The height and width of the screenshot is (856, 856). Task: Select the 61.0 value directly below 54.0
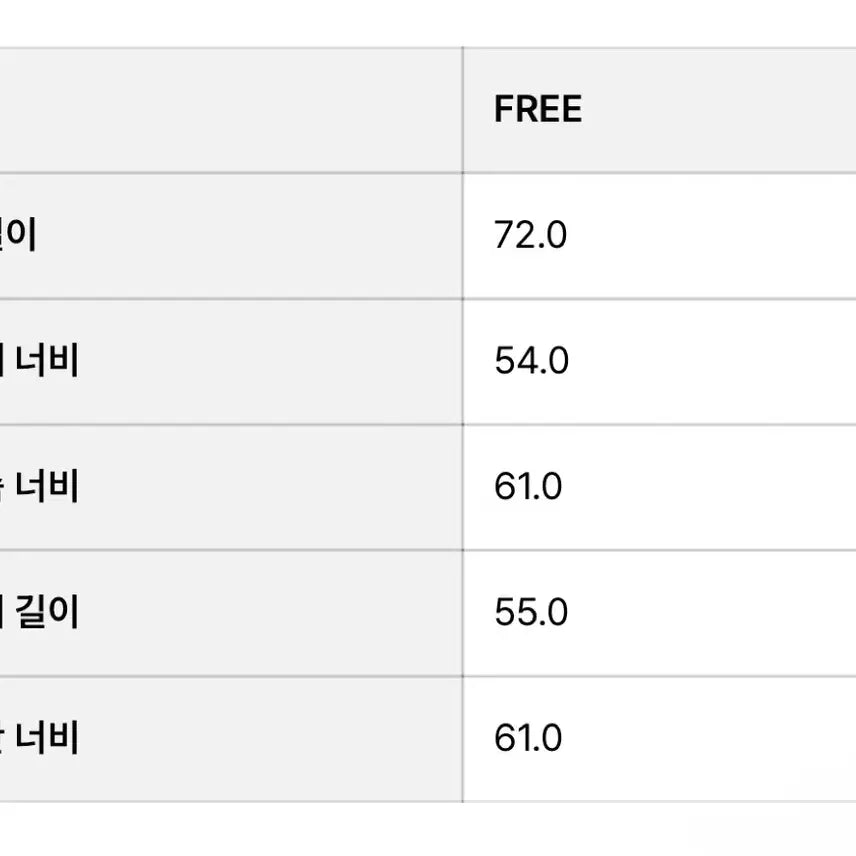click(x=528, y=487)
